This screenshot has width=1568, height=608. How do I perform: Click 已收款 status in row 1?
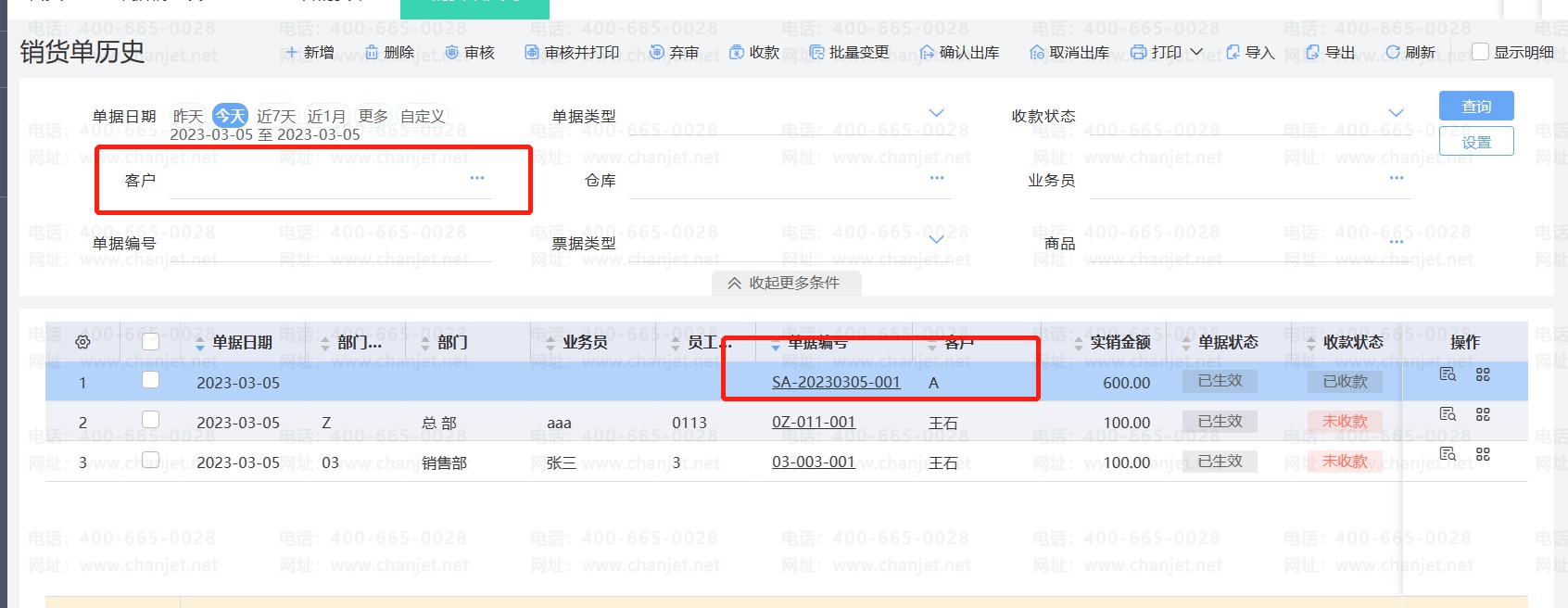(x=1345, y=381)
